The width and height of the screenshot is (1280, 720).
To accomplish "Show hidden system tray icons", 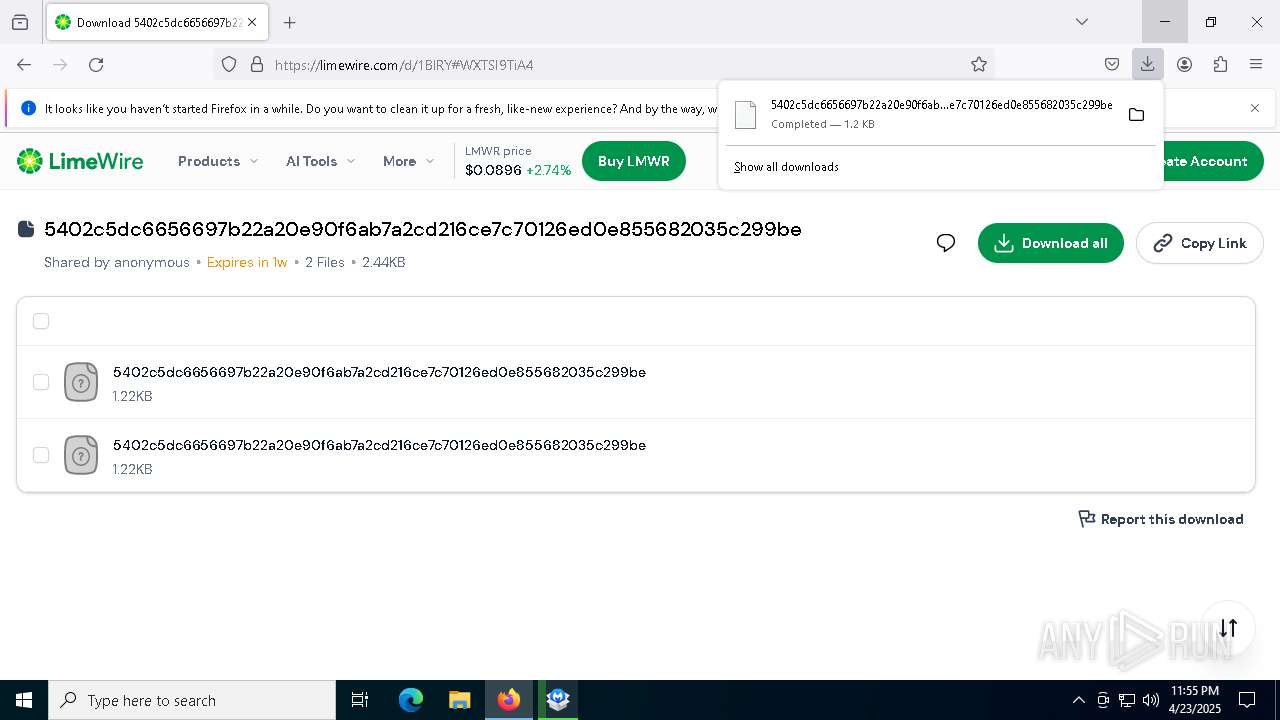I will click(x=1078, y=700).
